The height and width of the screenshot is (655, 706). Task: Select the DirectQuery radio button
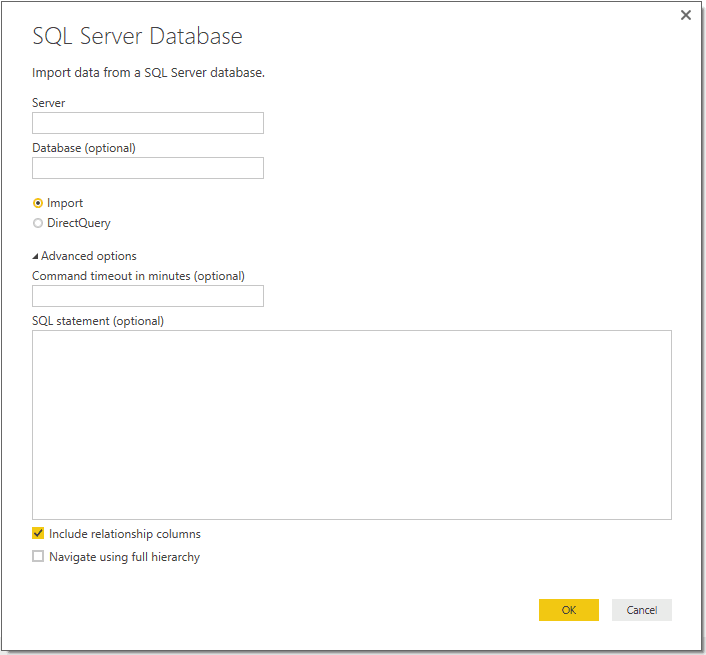[x=38, y=223]
